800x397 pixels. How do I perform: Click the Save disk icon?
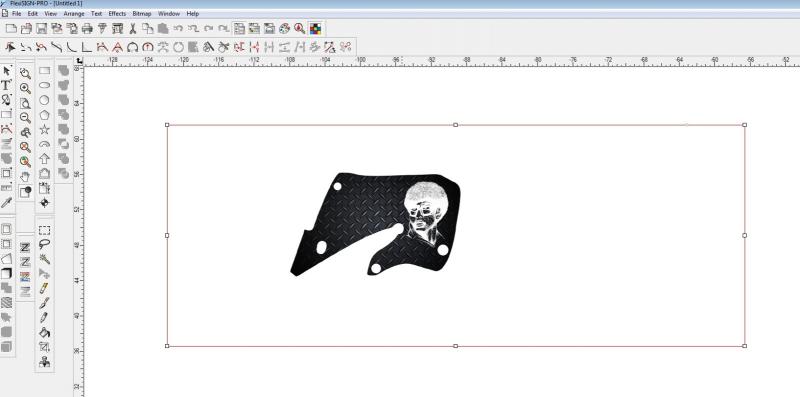tap(41, 29)
